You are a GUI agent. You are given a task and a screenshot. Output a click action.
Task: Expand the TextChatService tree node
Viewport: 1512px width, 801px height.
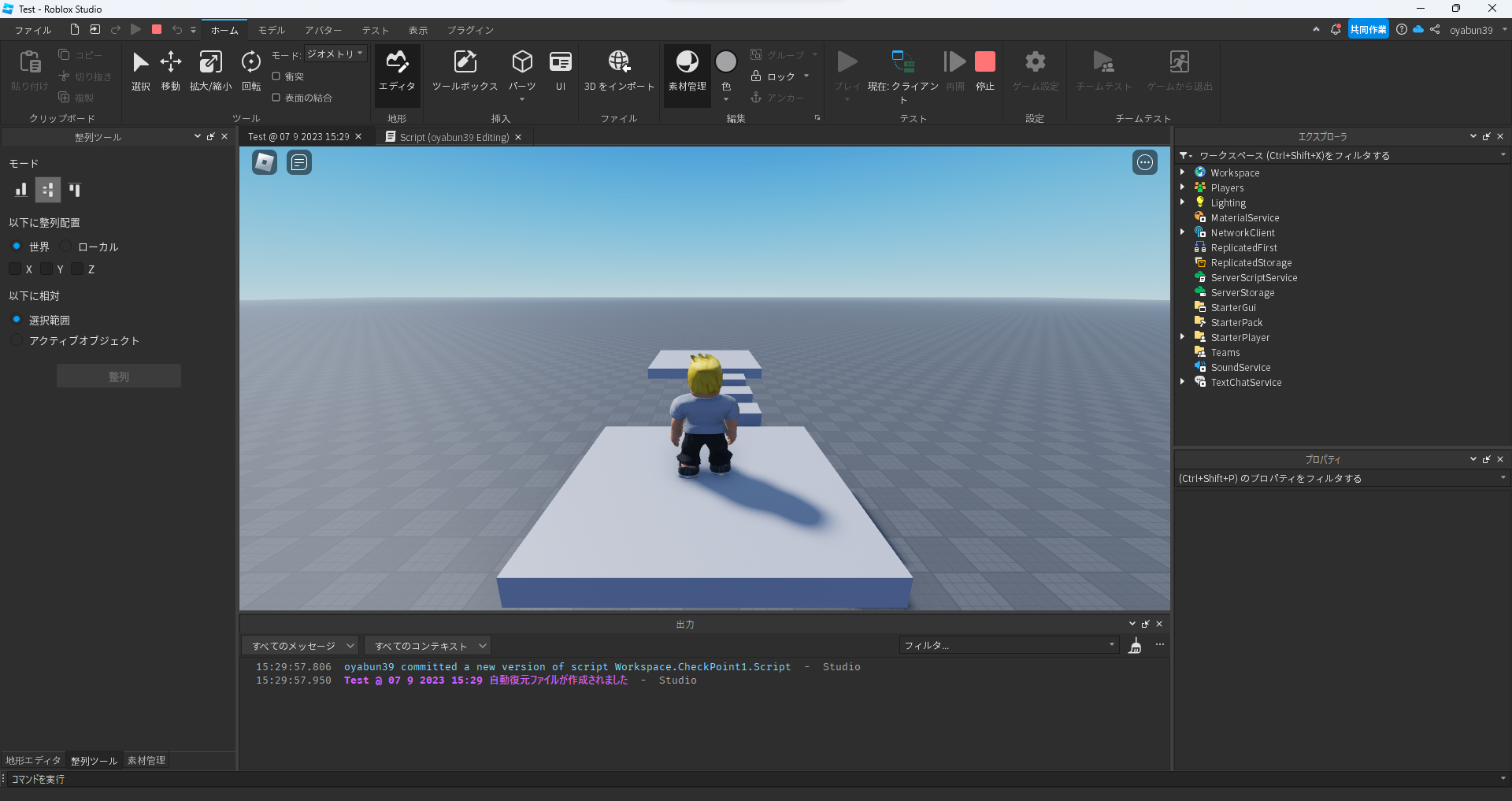[x=1183, y=382]
